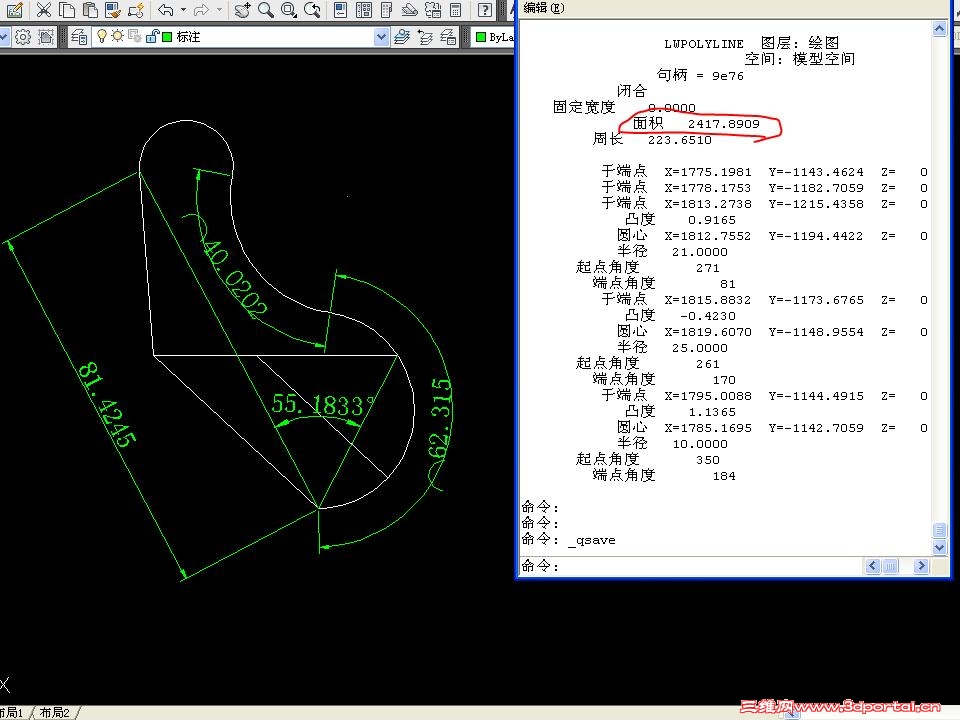Click the area value 2417.8909
Viewport: 960px width, 720px height.
[724, 124]
